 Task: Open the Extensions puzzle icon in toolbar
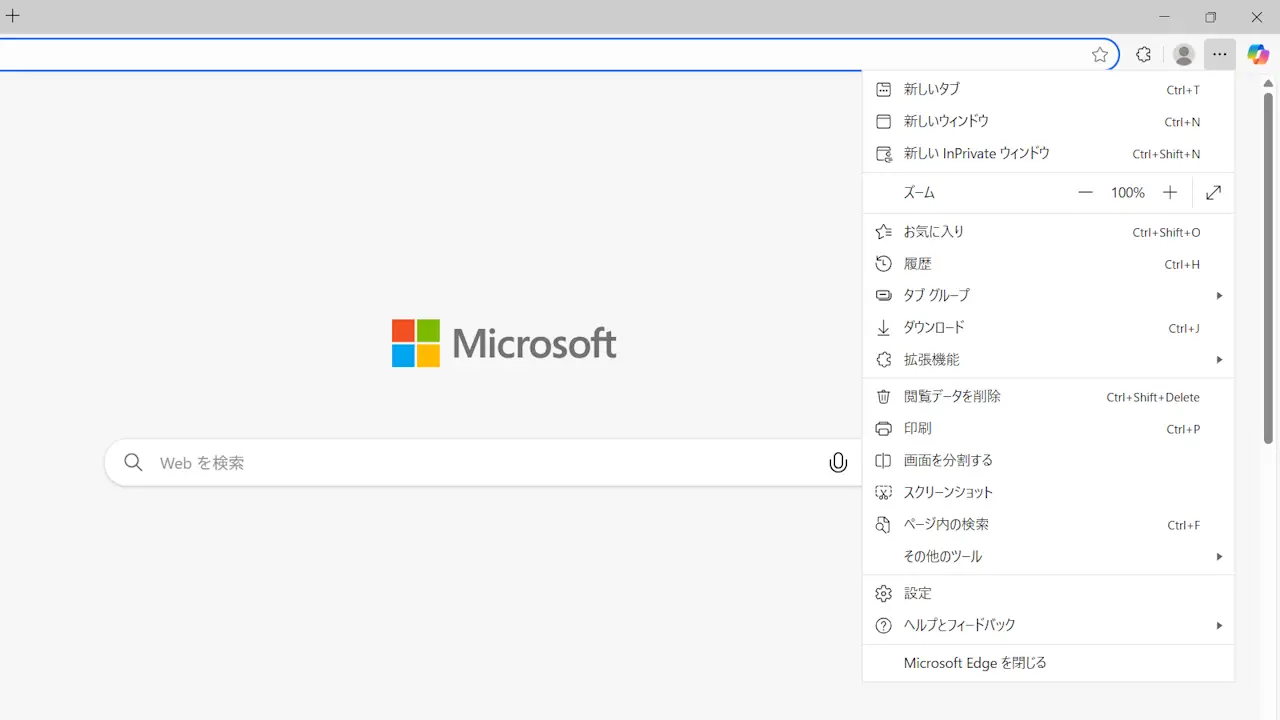point(1143,55)
